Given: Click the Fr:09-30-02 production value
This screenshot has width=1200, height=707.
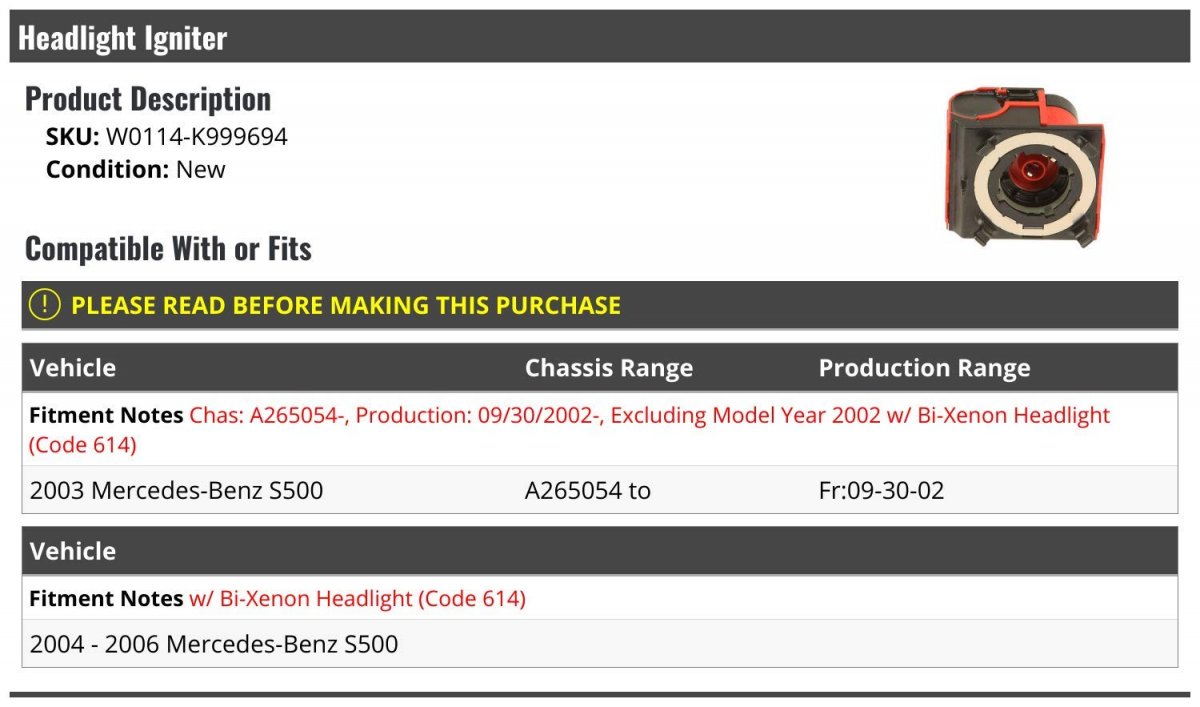Looking at the screenshot, I should tap(881, 490).
